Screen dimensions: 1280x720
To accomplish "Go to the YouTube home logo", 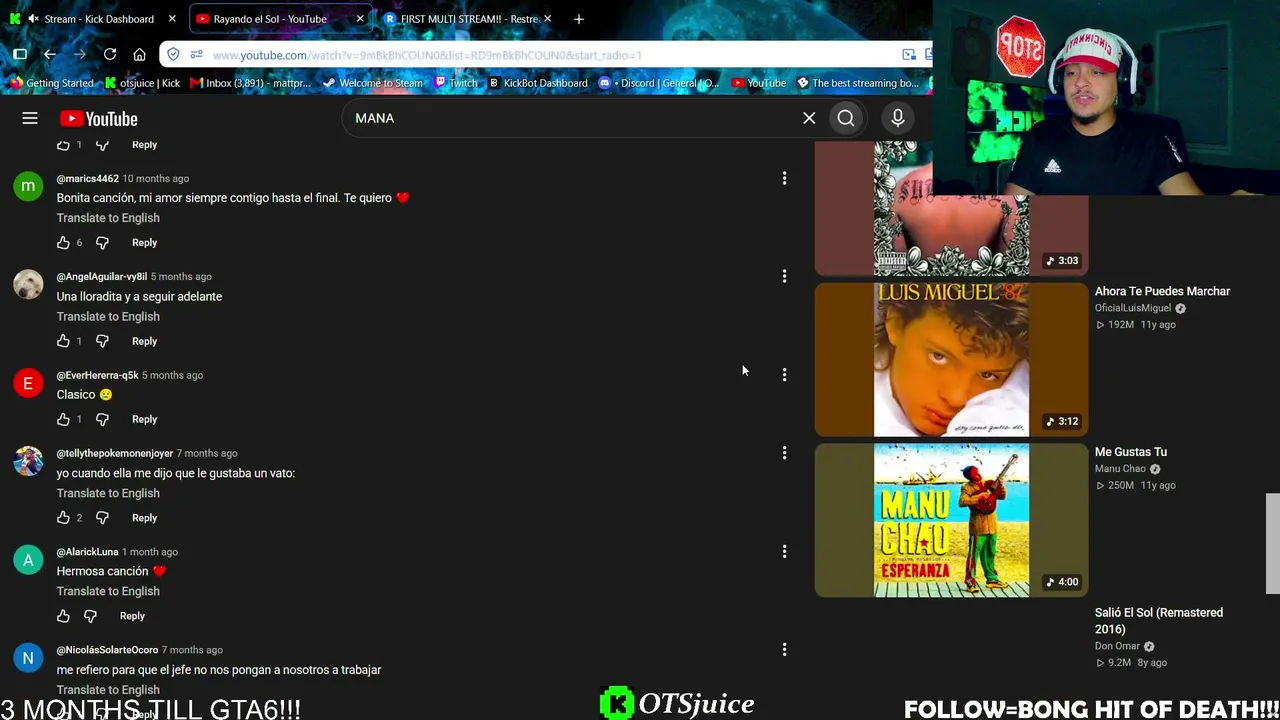I will (98, 119).
